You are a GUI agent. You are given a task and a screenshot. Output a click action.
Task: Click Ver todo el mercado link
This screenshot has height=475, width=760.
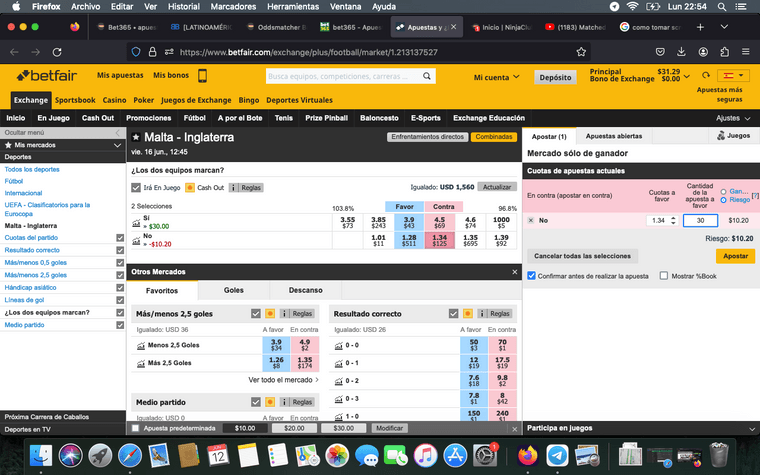click(284, 380)
